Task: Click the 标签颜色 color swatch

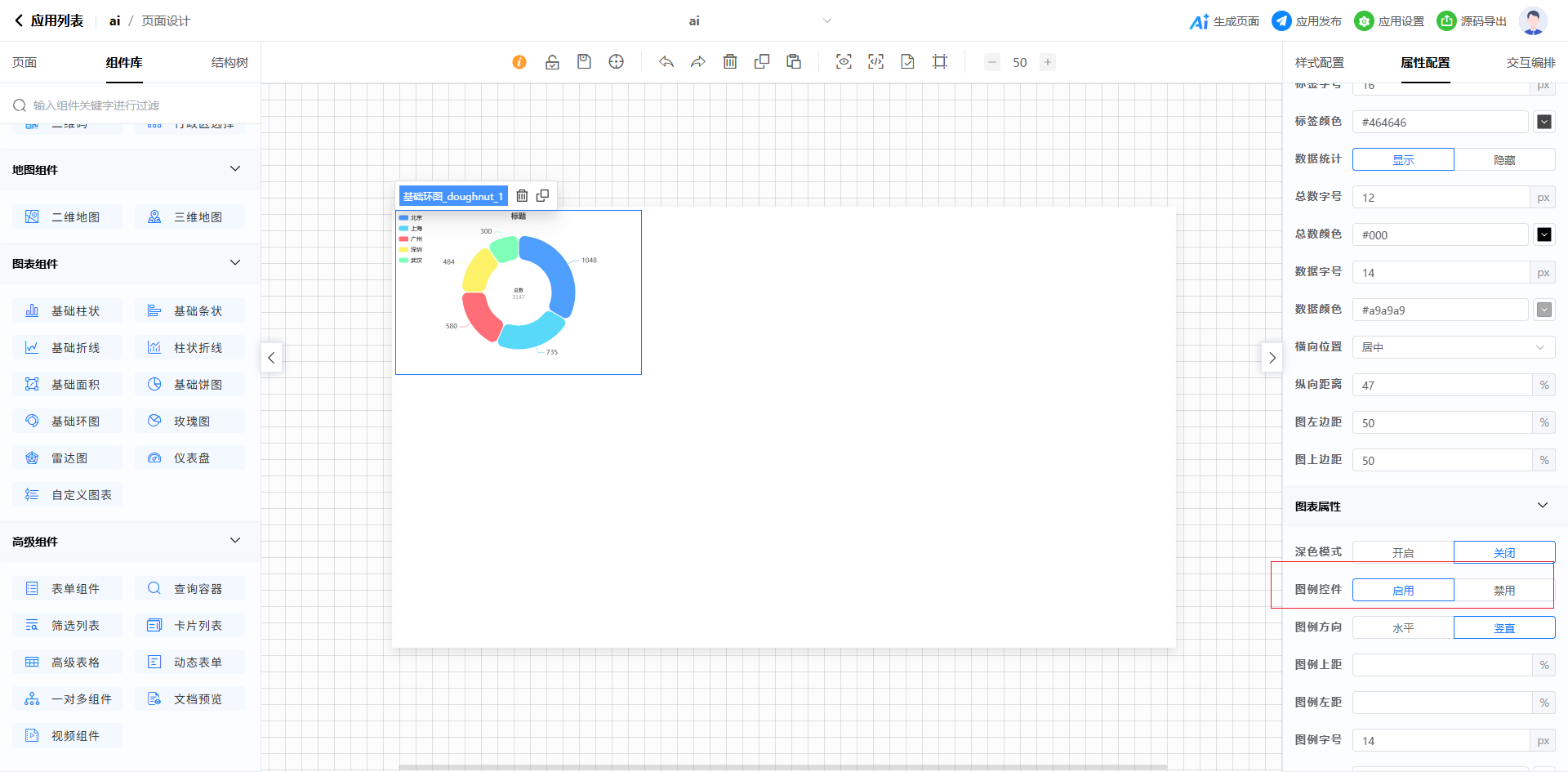Action: click(1543, 122)
